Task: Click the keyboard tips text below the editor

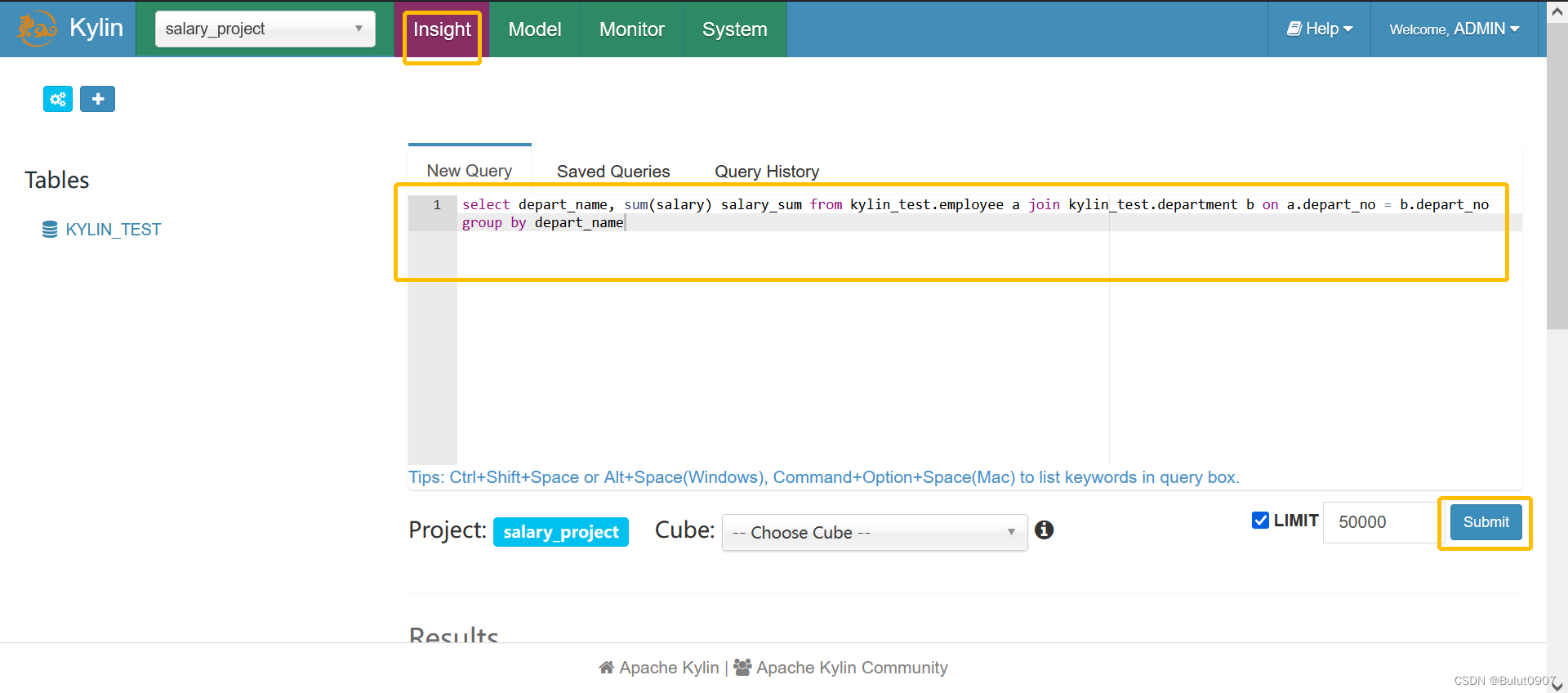Action: pyautogui.click(x=824, y=477)
